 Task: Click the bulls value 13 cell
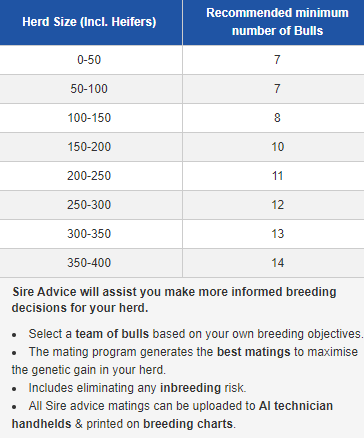point(273,234)
